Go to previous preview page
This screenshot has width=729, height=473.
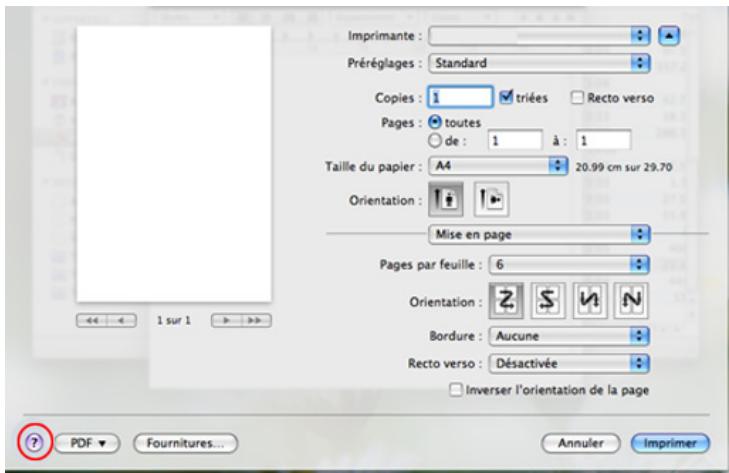click(x=121, y=320)
